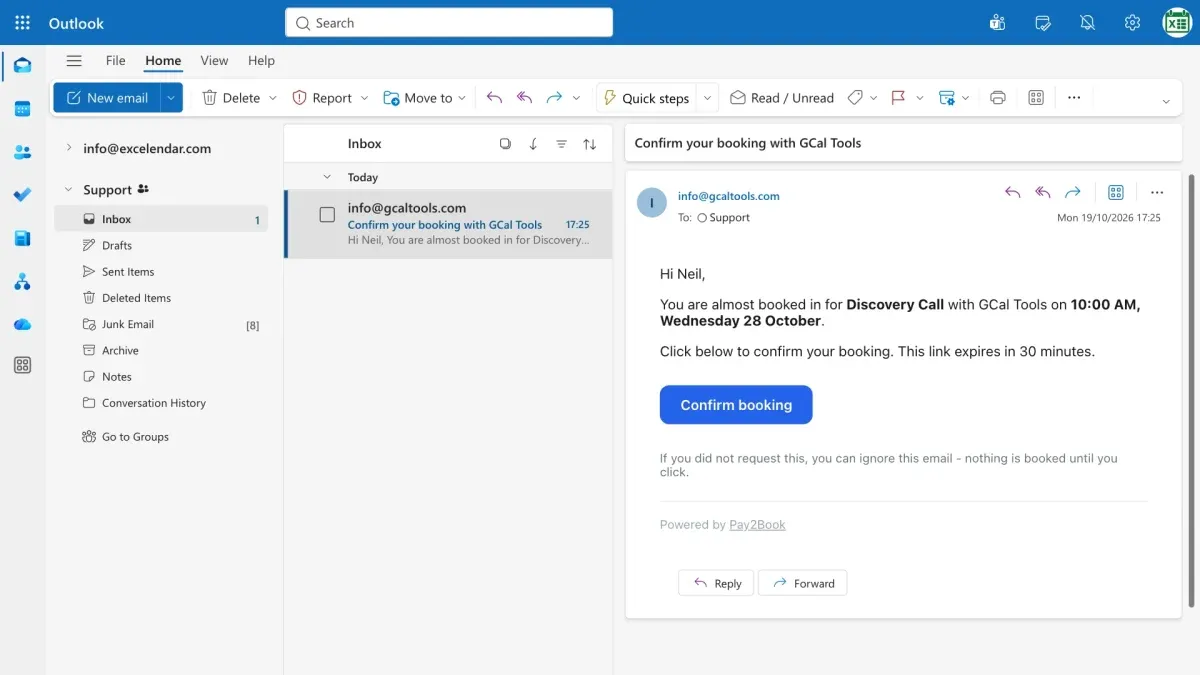The height and width of the screenshot is (675, 1200).
Task: Click the New email button
Action: (x=107, y=98)
